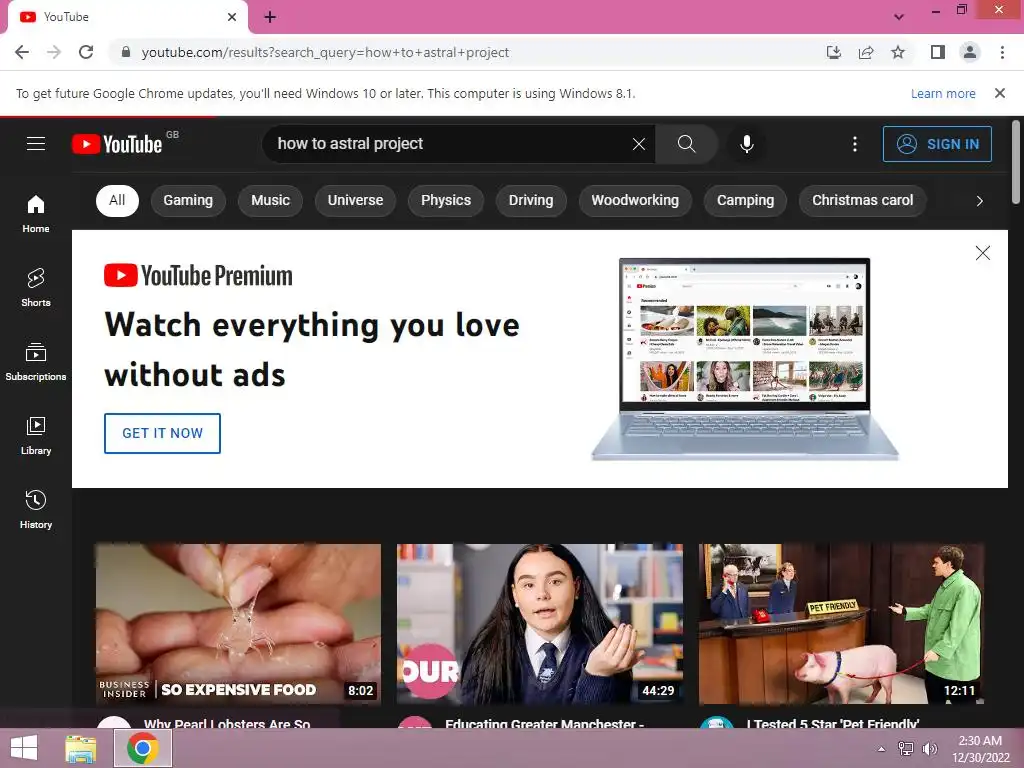Show hidden system tray icons
1024x768 pixels.
(x=881, y=748)
